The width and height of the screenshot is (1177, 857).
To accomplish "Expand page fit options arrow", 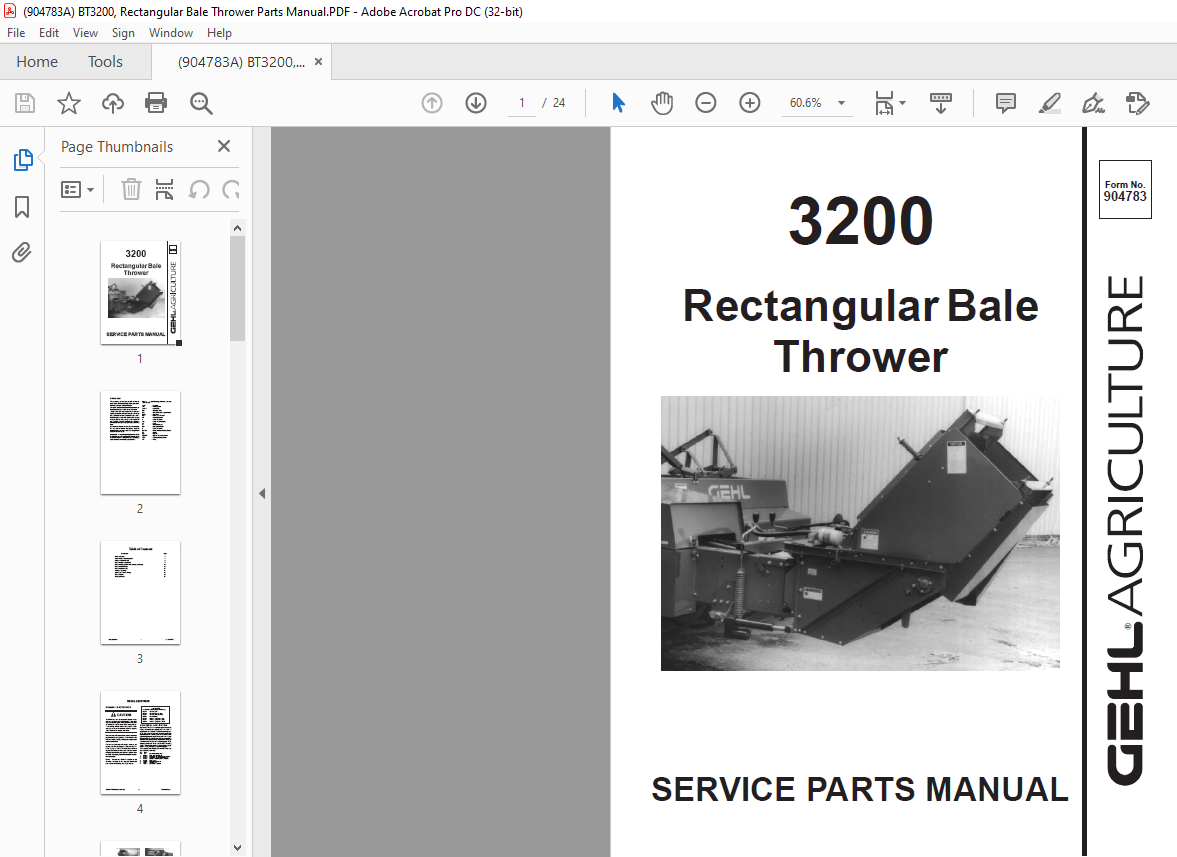I will pos(902,103).
